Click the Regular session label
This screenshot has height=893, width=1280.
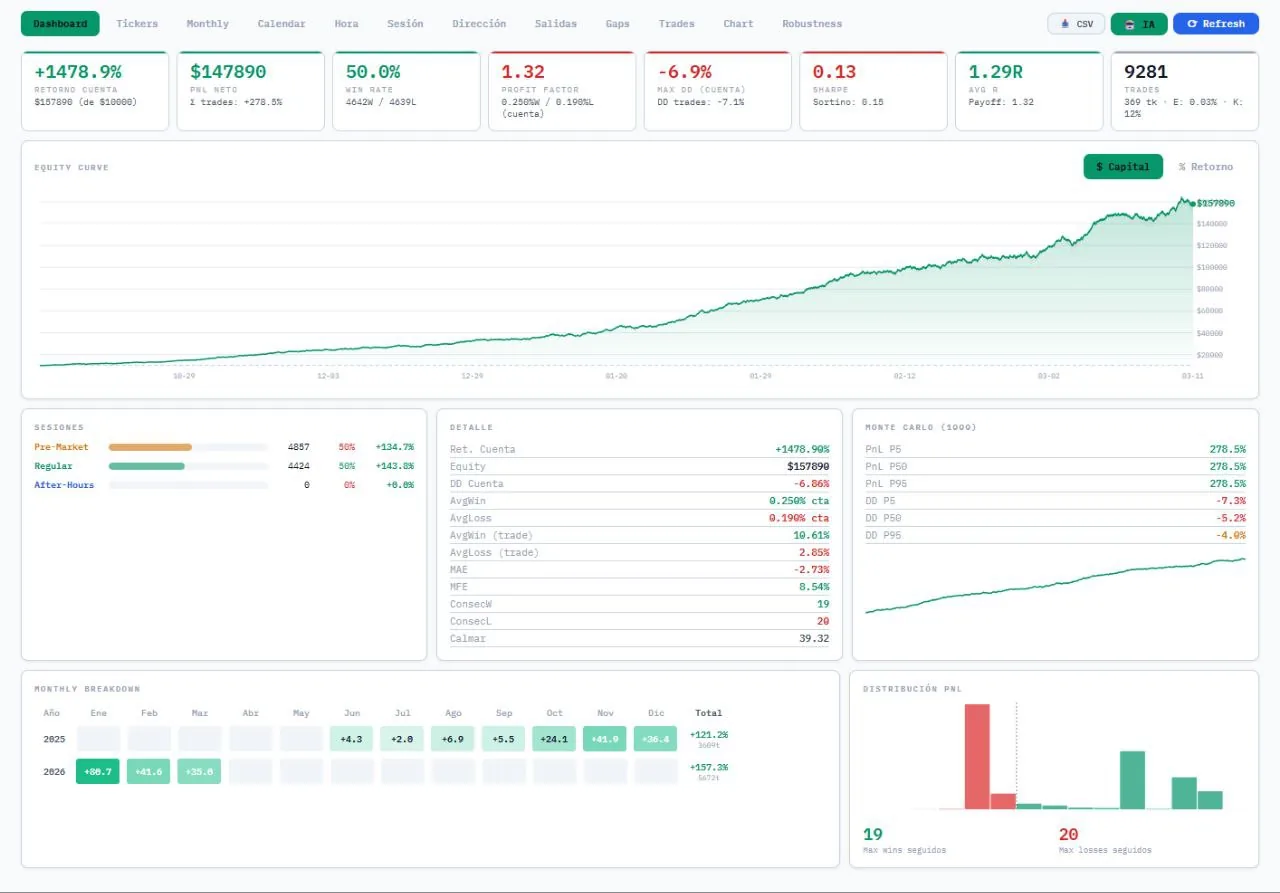coord(53,466)
